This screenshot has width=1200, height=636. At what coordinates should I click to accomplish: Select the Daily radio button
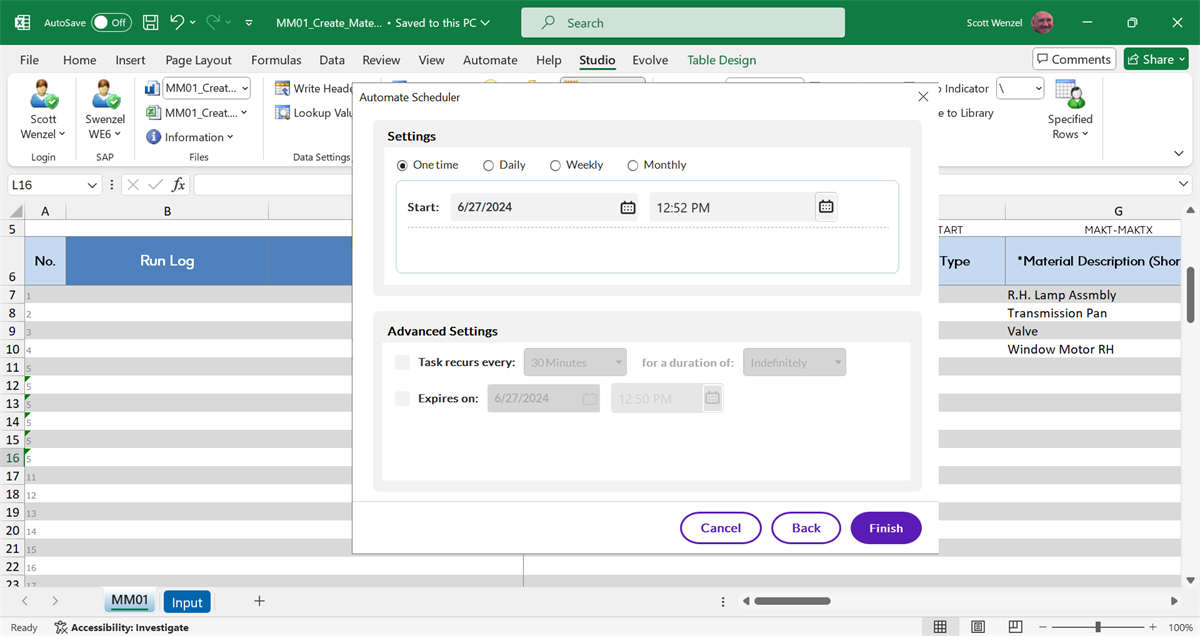tap(488, 165)
